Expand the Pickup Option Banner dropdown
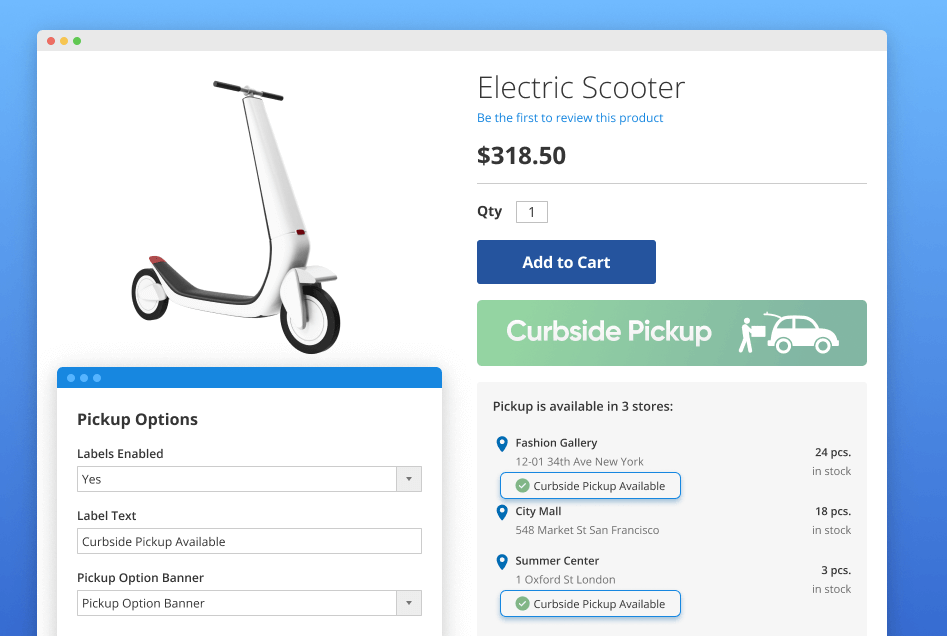 coord(408,603)
